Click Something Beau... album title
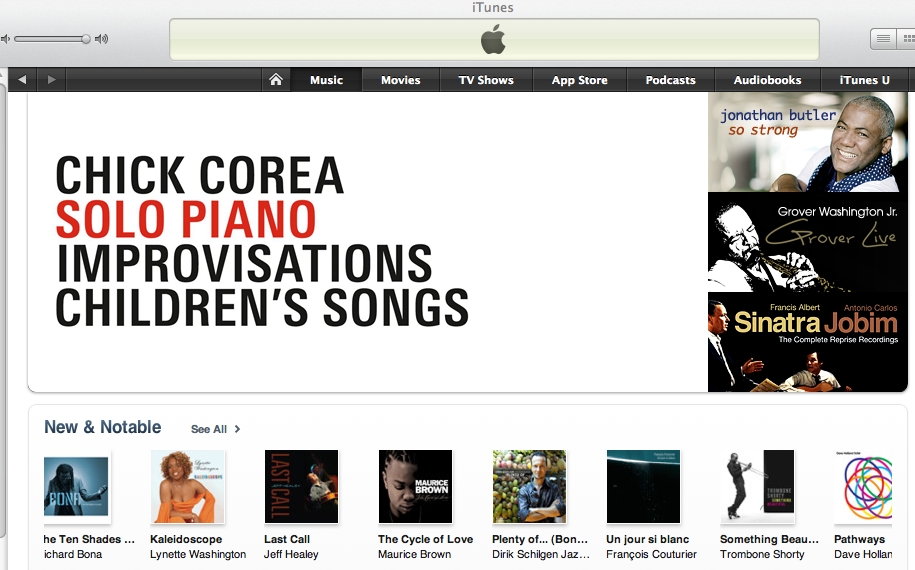This screenshot has height=570, width=915. [769, 539]
